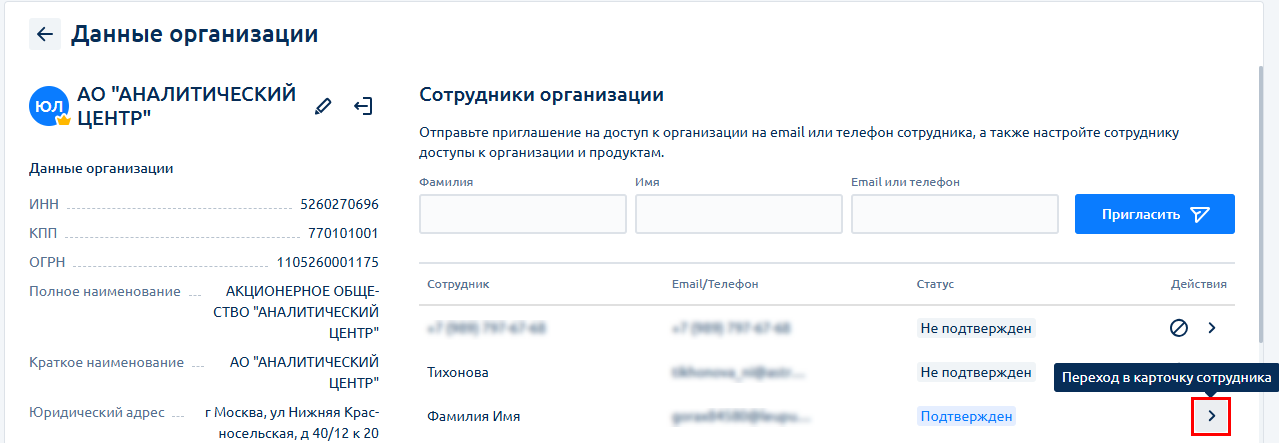The width and height of the screenshot is (1279, 443).
Task: Click the blue ЮЛ organization avatar
Action: click(x=48, y=106)
